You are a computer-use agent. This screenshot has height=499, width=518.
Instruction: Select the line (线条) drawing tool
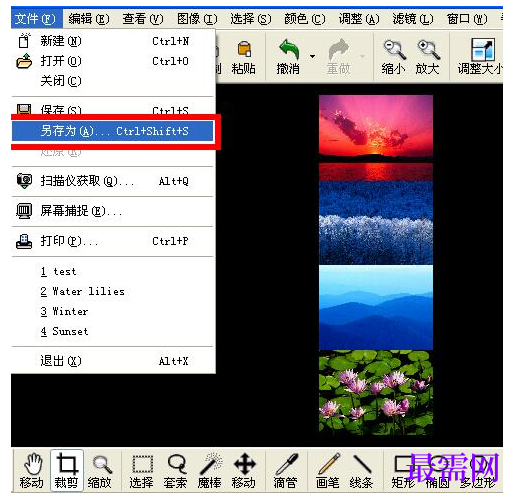[362, 470]
